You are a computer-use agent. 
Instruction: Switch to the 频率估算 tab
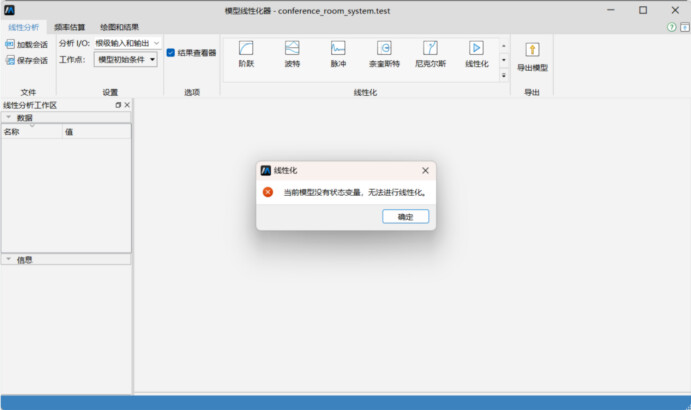pos(69,27)
